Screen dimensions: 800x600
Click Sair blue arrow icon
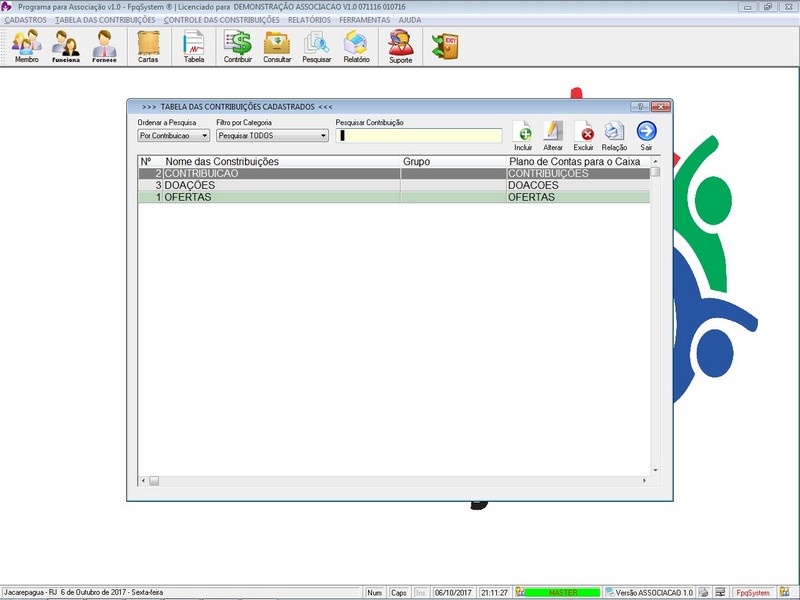point(646,136)
